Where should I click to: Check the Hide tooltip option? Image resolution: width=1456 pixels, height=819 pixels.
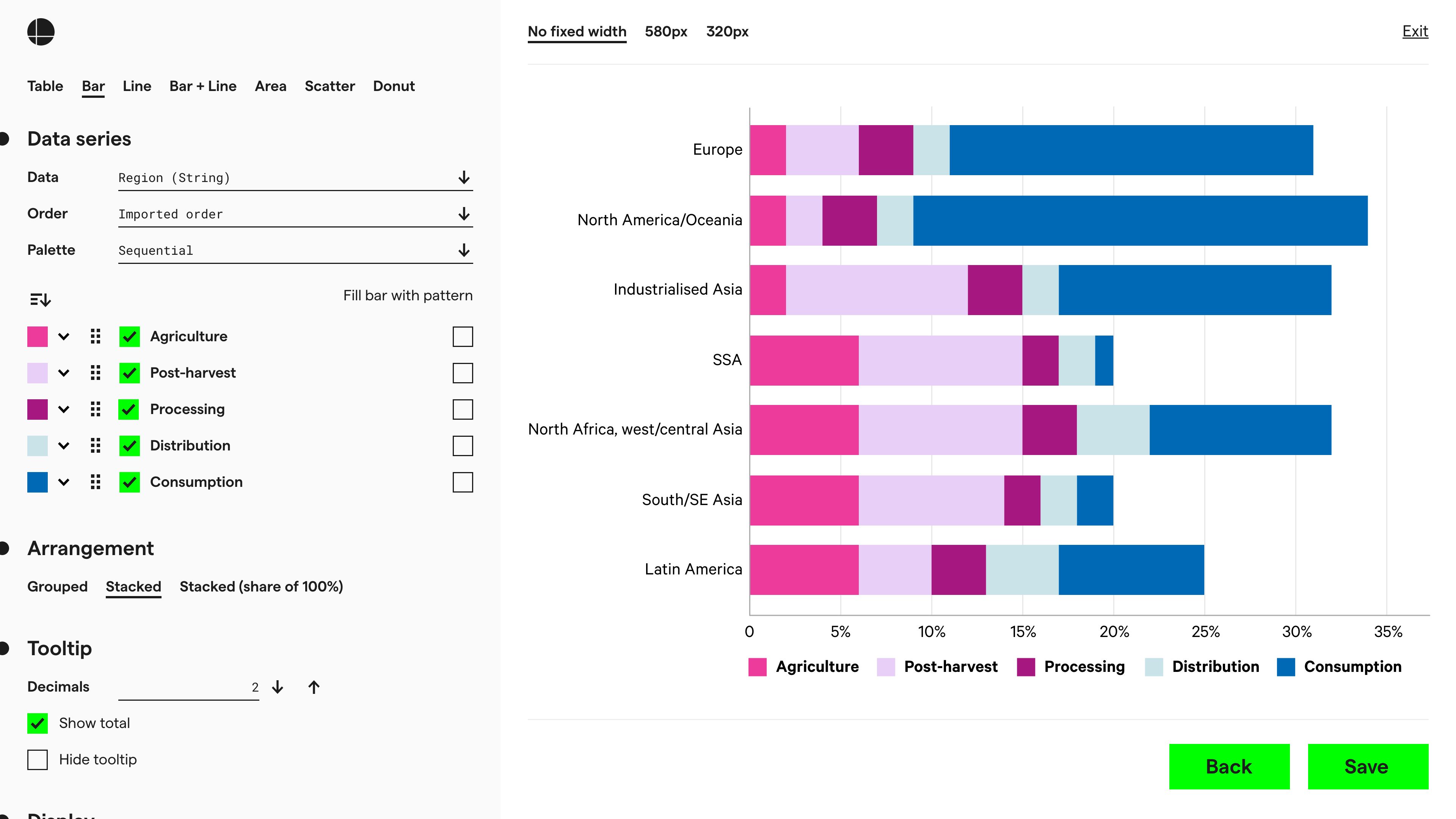(x=37, y=759)
